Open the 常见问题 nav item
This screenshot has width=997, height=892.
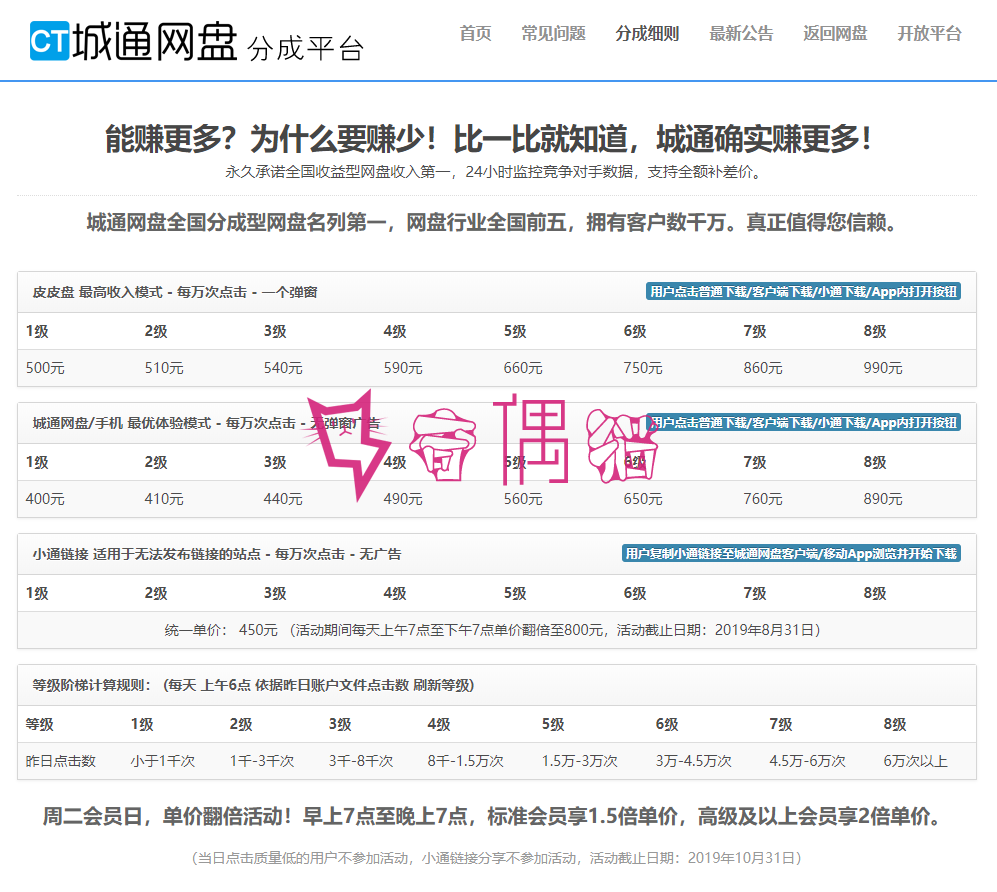point(553,33)
